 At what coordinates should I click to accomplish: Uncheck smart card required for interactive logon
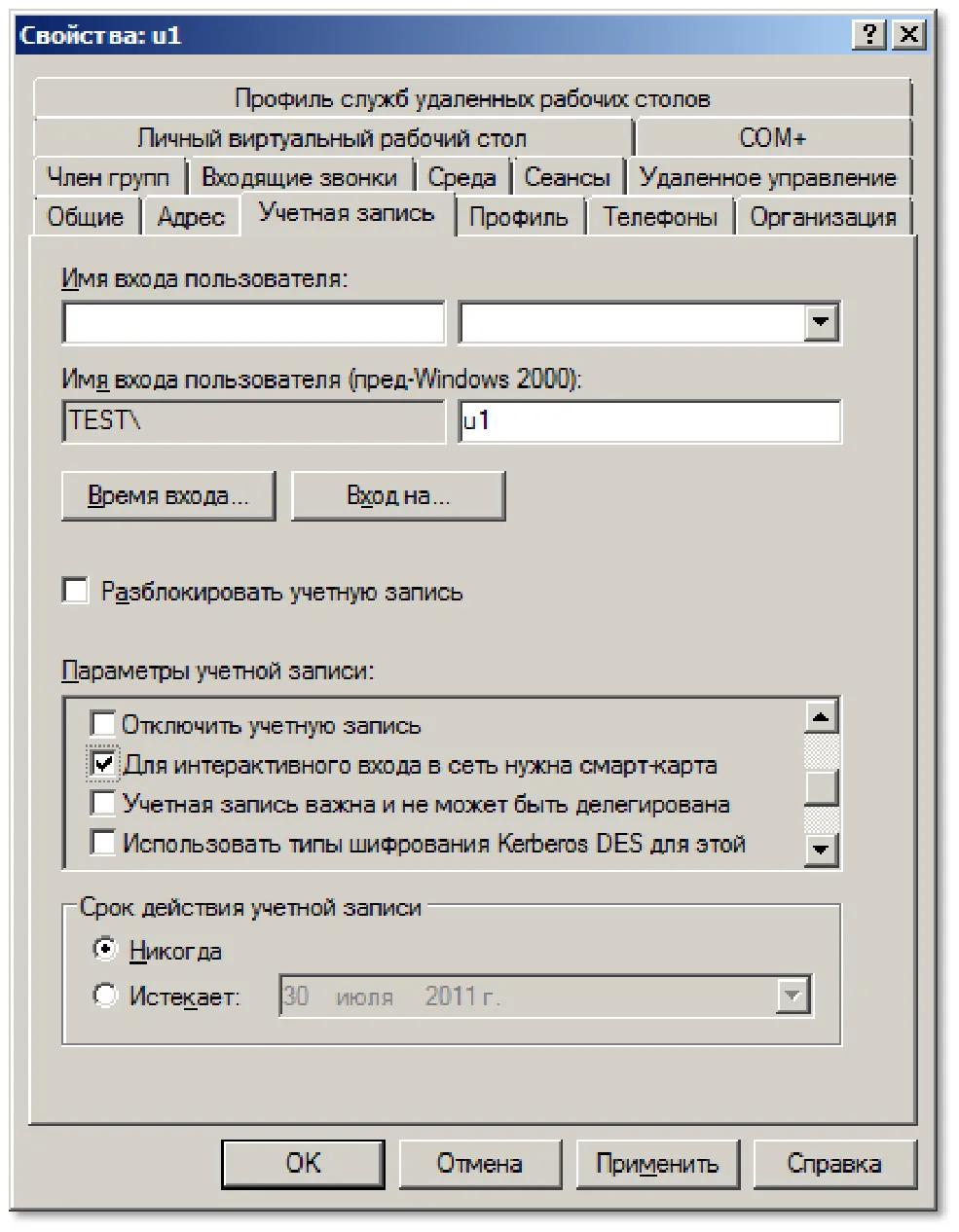[x=102, y=764]
